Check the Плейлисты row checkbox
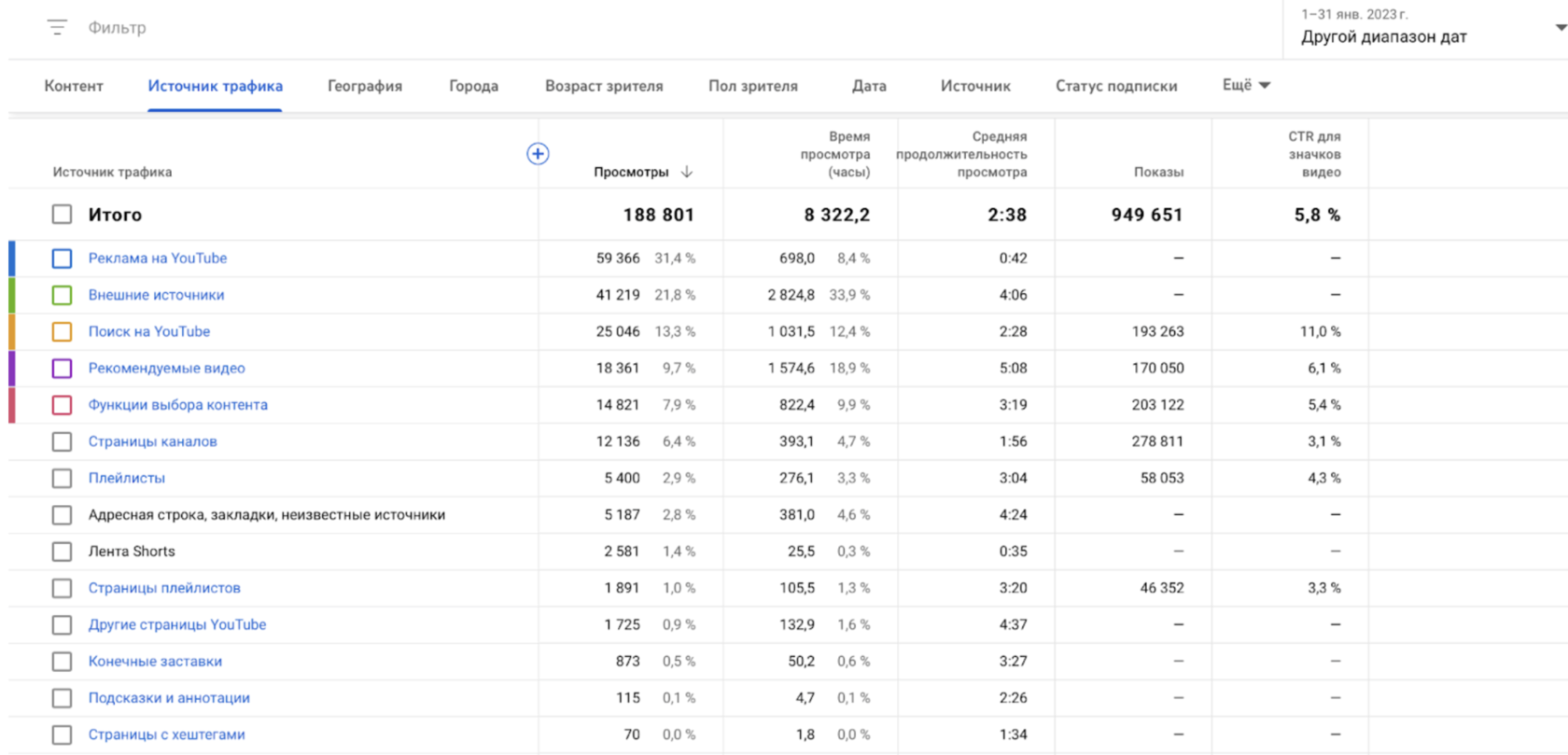This screenshot has width=1568, height=755. pyautogui.click(x=62, y=478)
